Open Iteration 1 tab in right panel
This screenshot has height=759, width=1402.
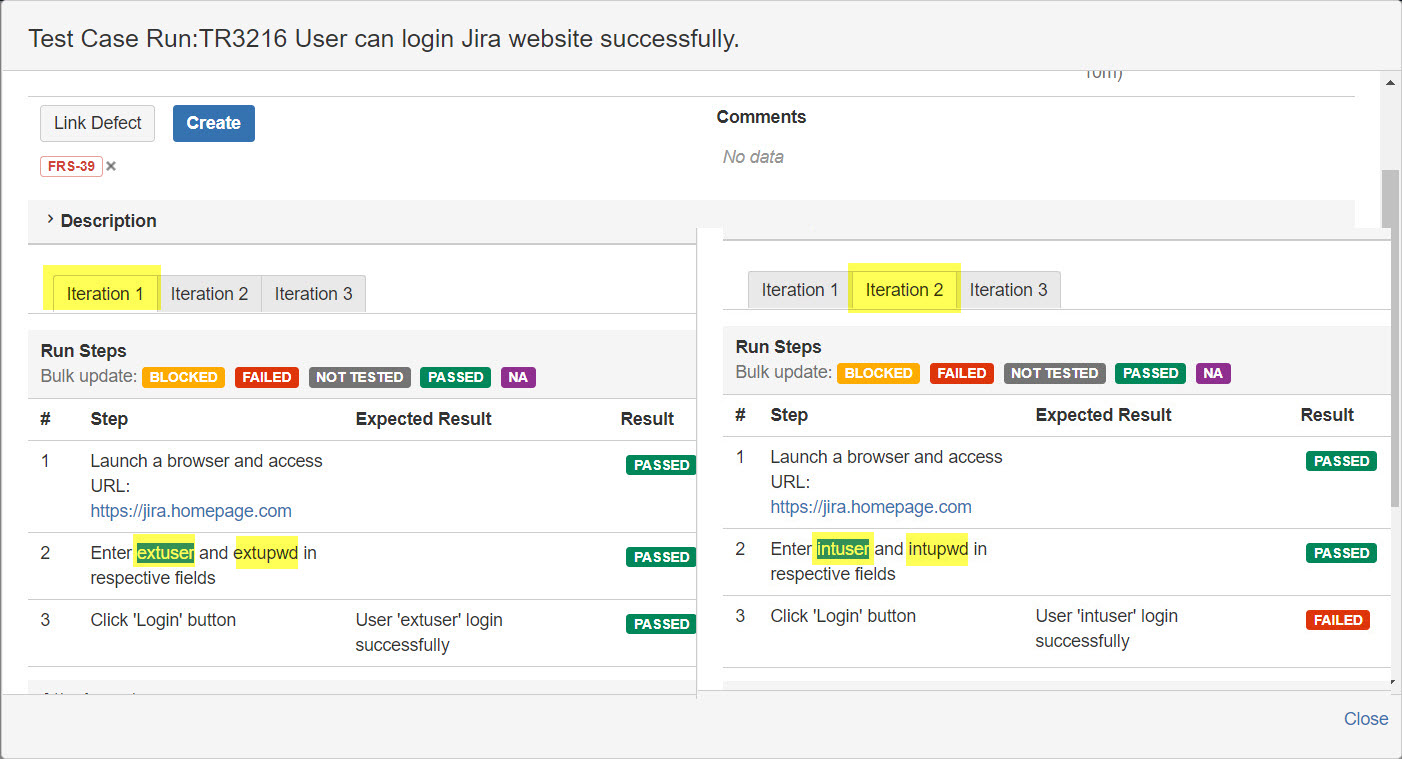(799, 290)
